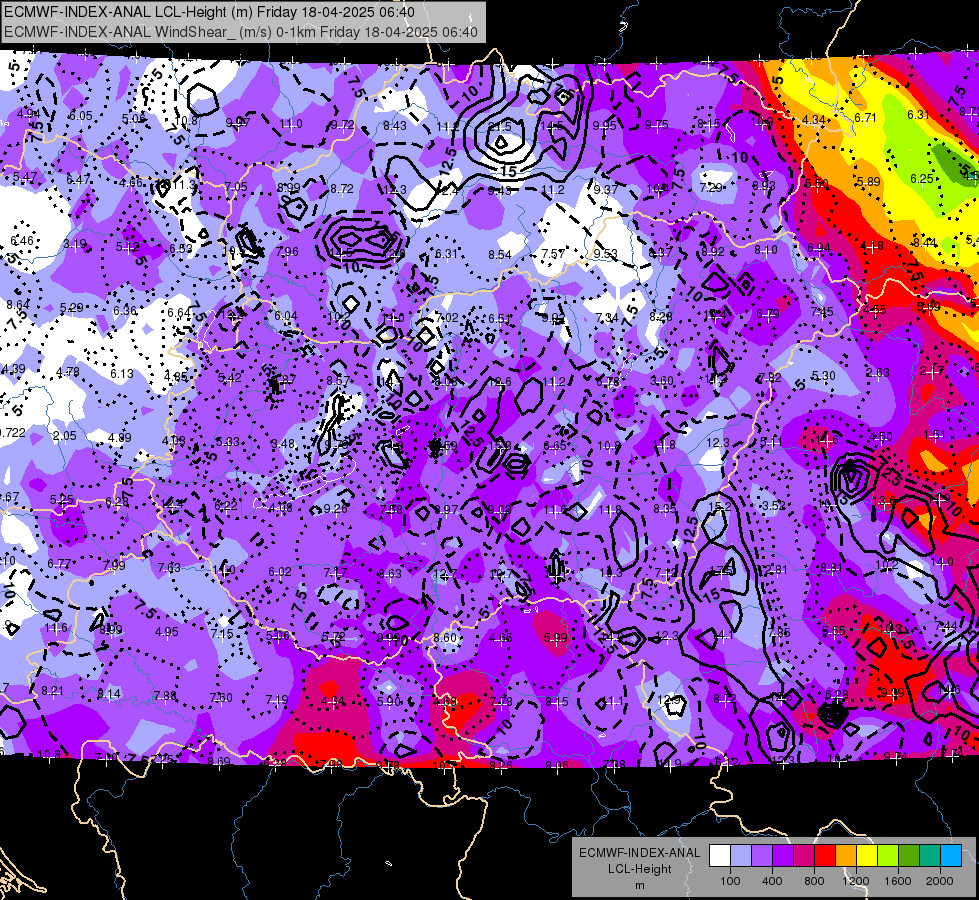Click the magenta legend swatch
Screen dimensions: 979x900
[x=804, y=856]
